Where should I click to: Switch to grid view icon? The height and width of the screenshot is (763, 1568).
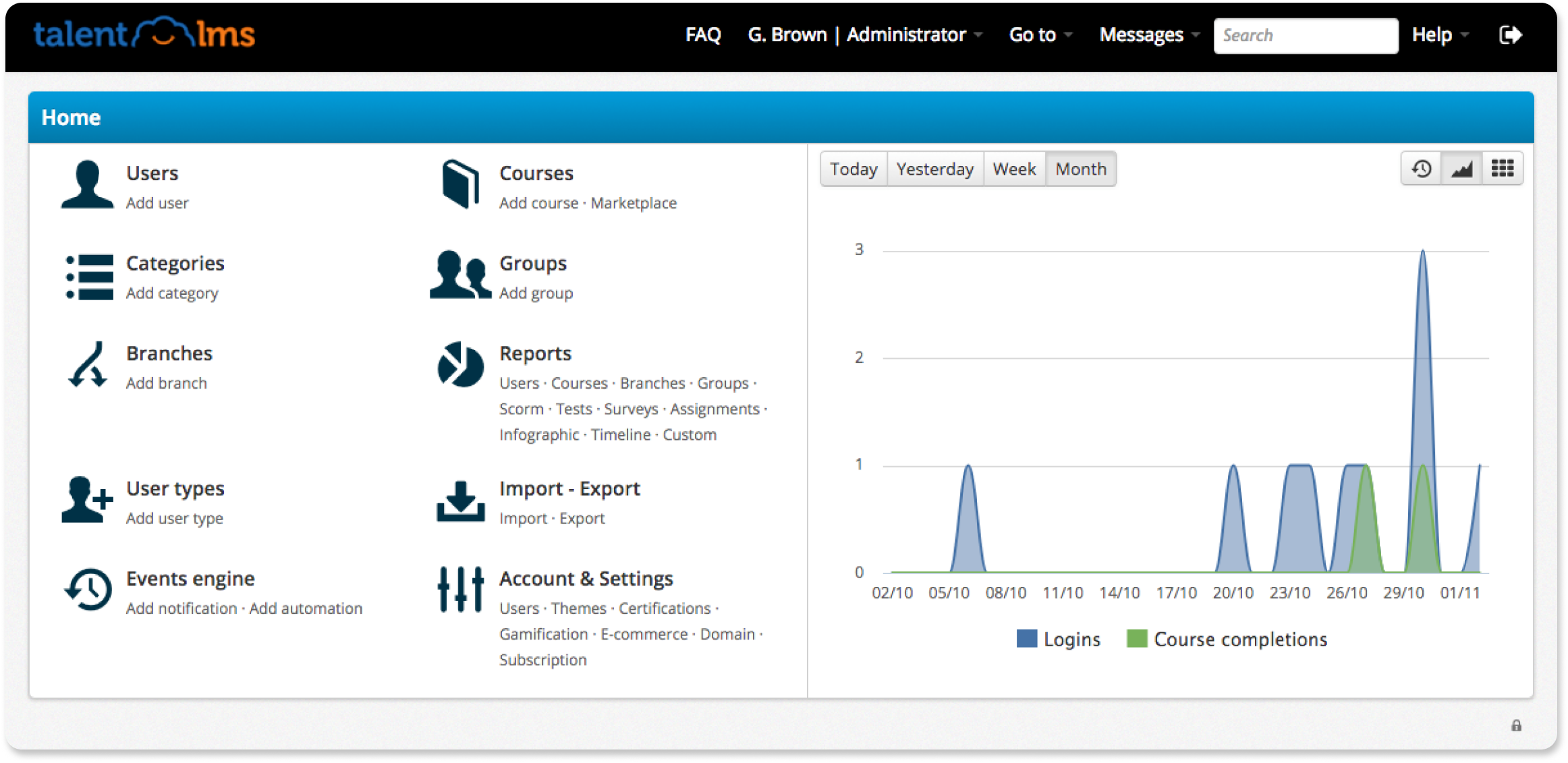[1502, 169]
